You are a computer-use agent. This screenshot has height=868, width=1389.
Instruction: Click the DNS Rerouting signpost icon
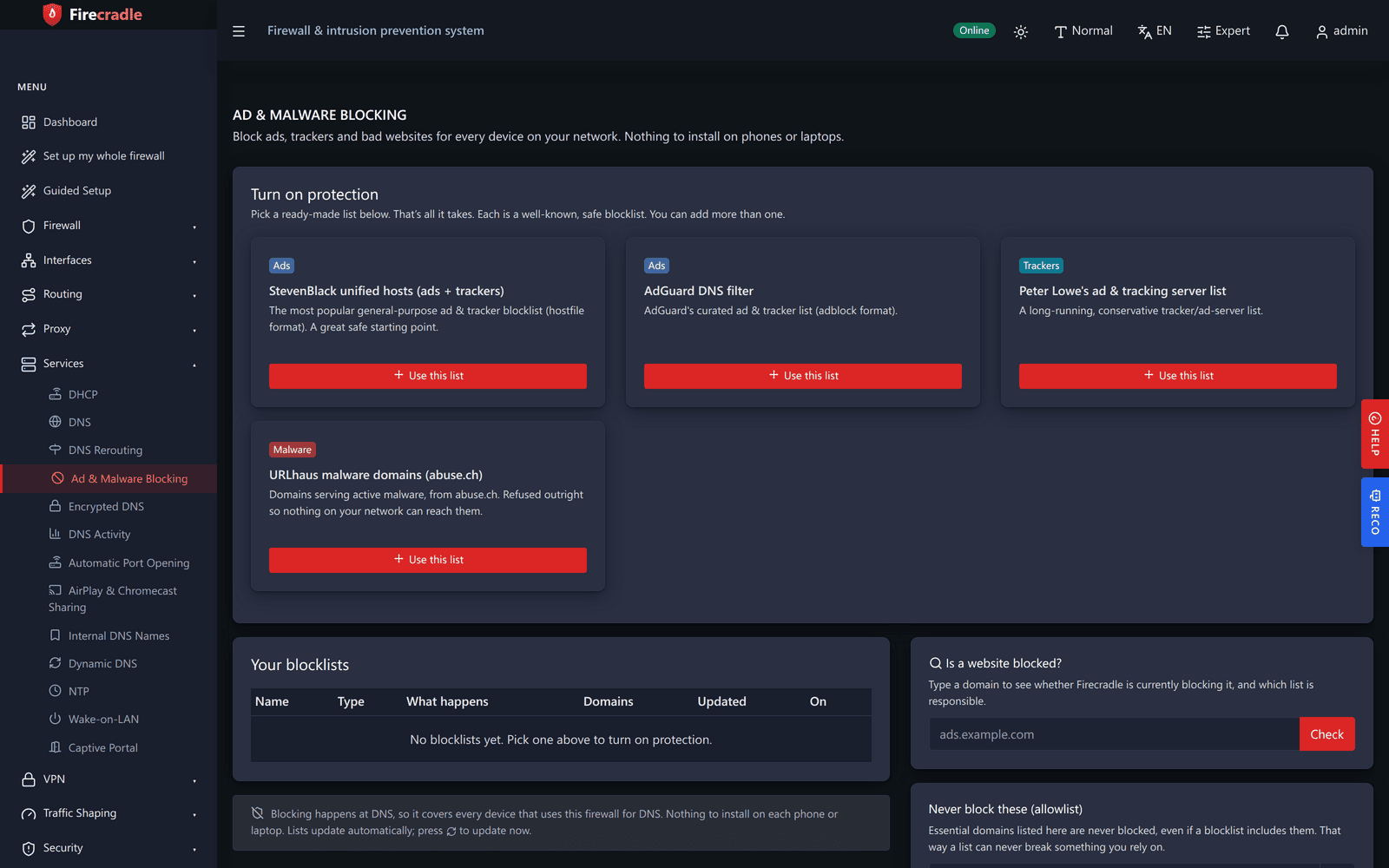point(55,450)
